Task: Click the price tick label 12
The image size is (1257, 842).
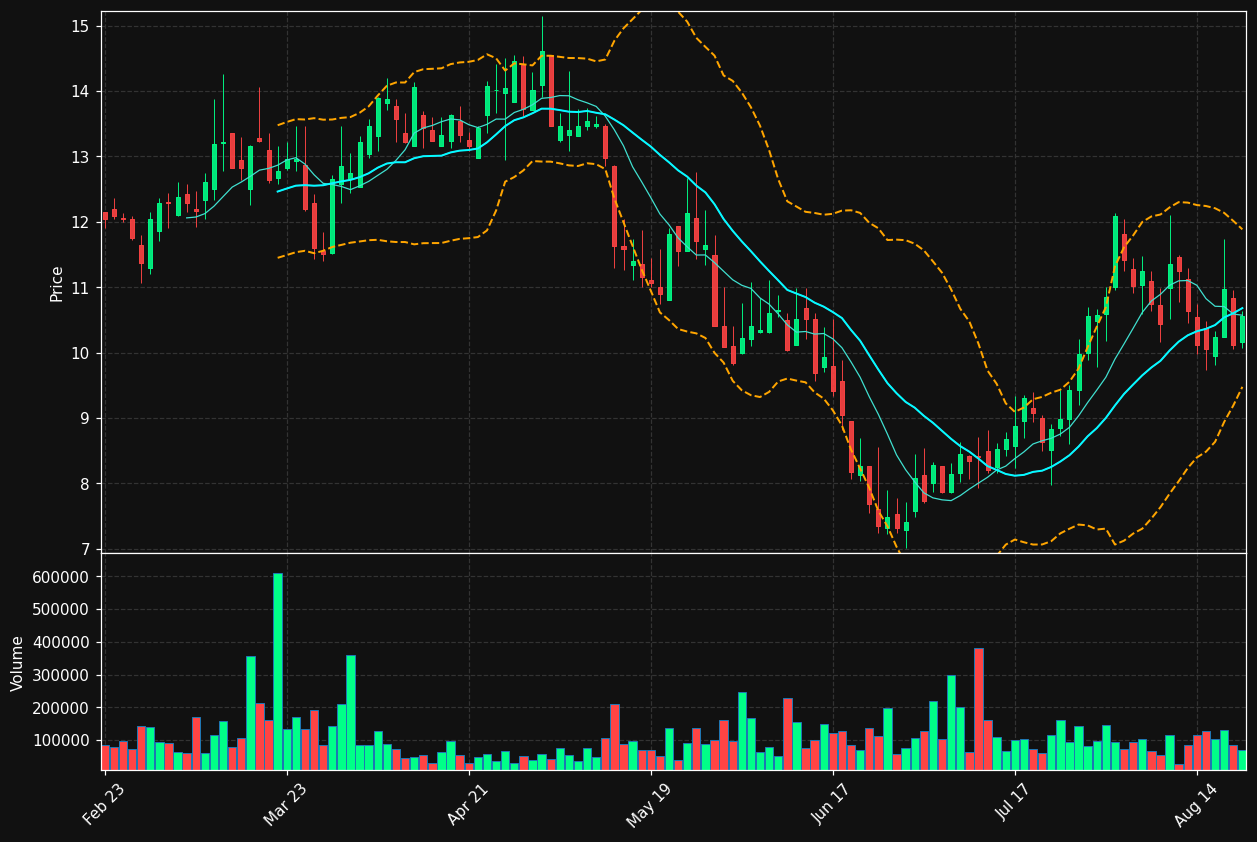Action: pyautogui.click(x=80, y=223)
